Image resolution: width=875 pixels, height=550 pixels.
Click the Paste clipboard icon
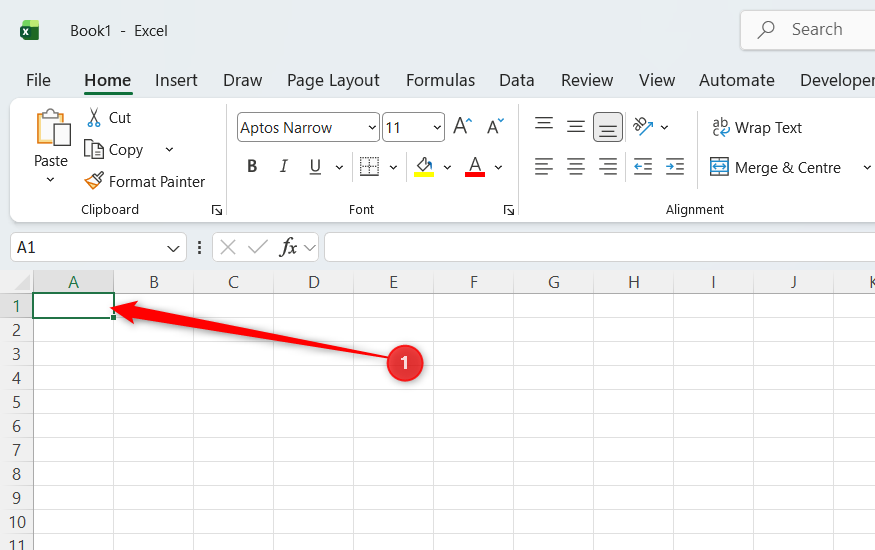coord(52,127)
